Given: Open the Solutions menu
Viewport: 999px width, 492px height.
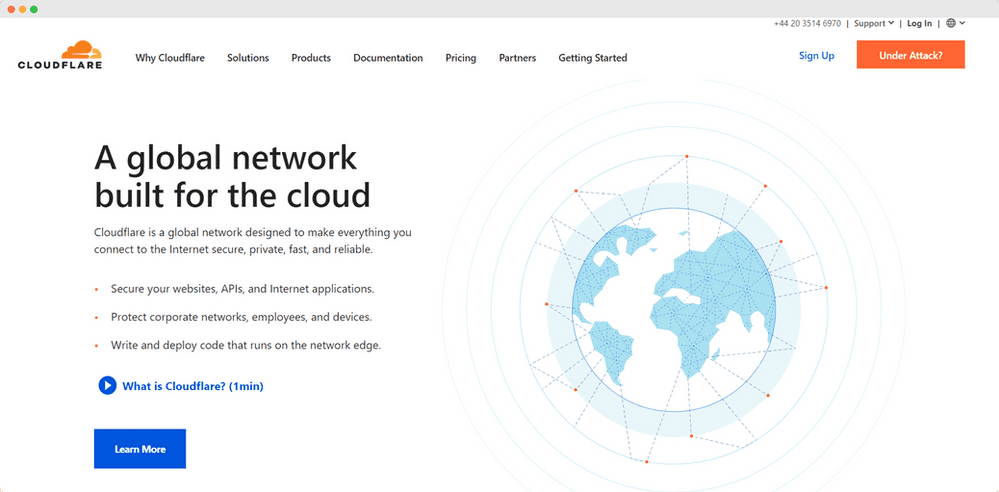Looking at the screenshot, I should pos(248,58).
